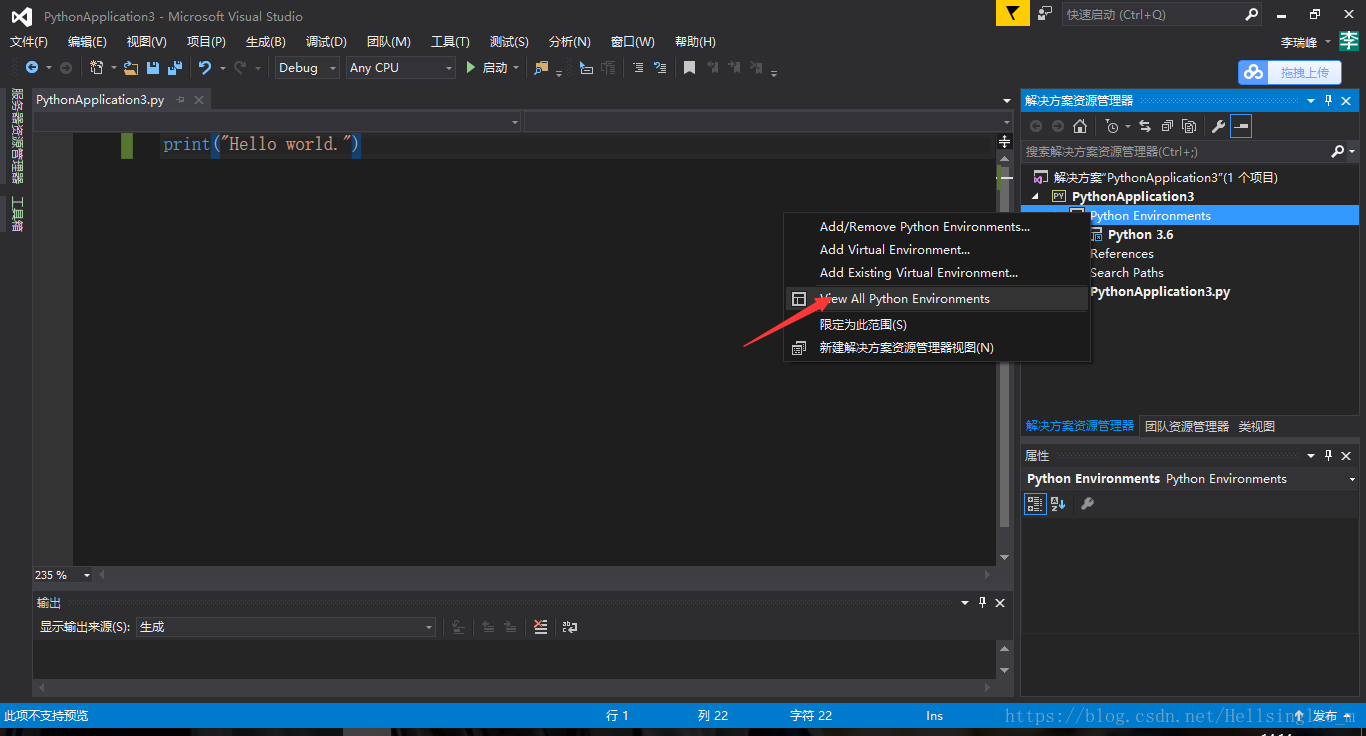Open the 文件(F) menu
The image size is (1366, 736).
29,42
